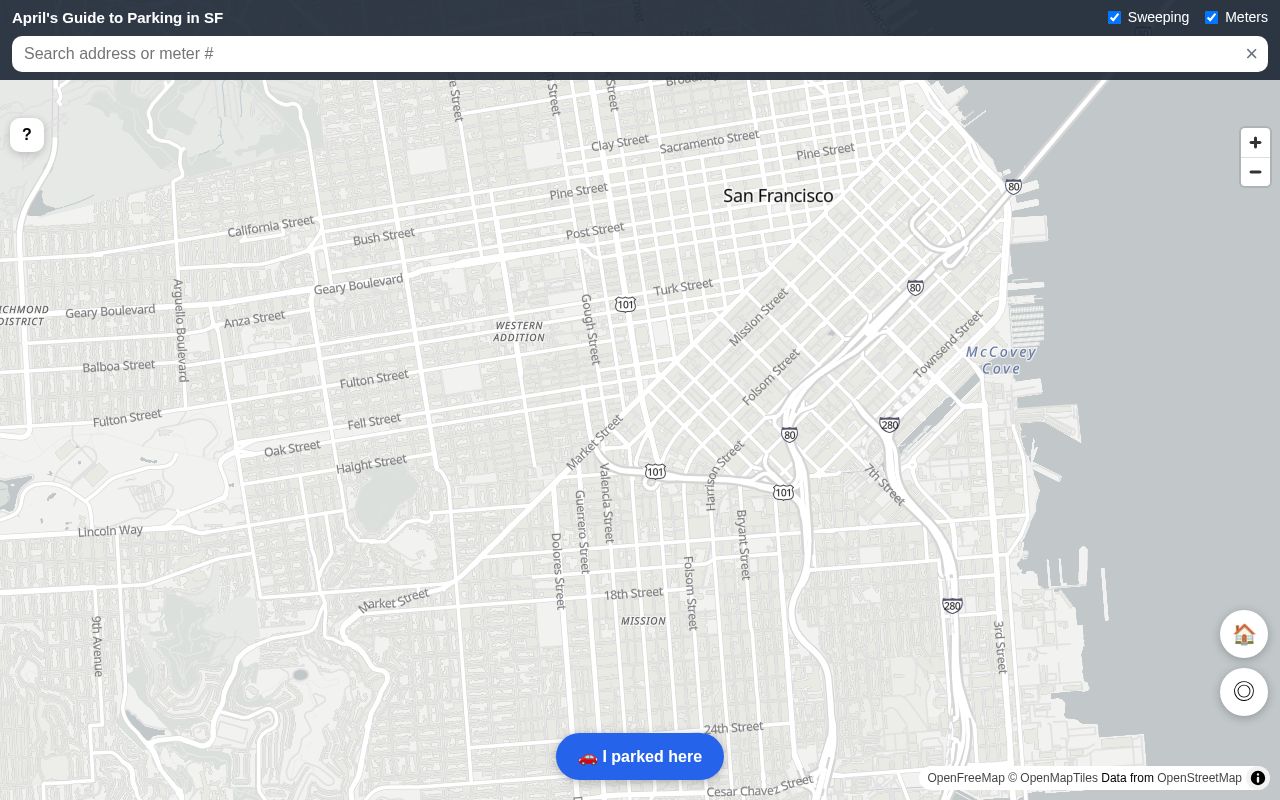Viewport: 1280px width, 800px height.
Task: Click the Valencia Street label
Action: [x=607, y=503]
